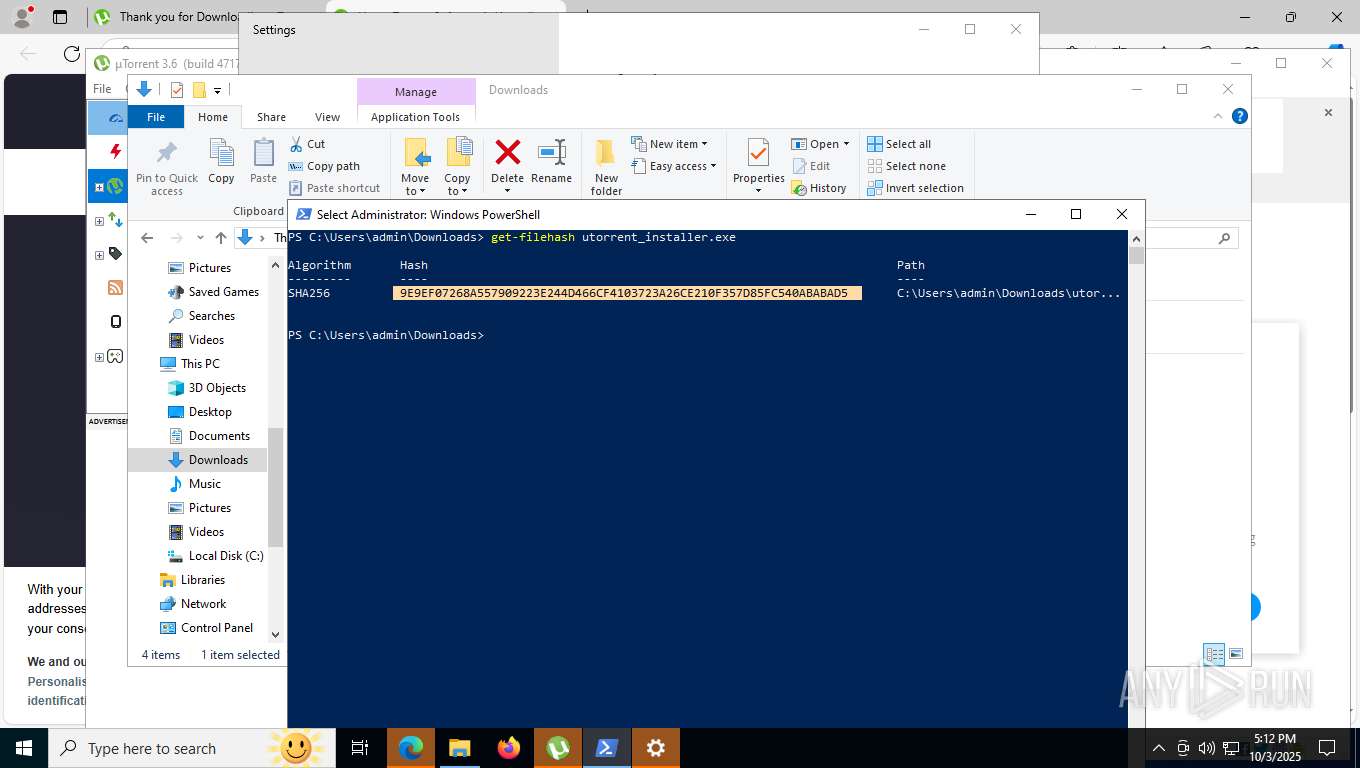Open Task View on taskbar

[360, 748]
